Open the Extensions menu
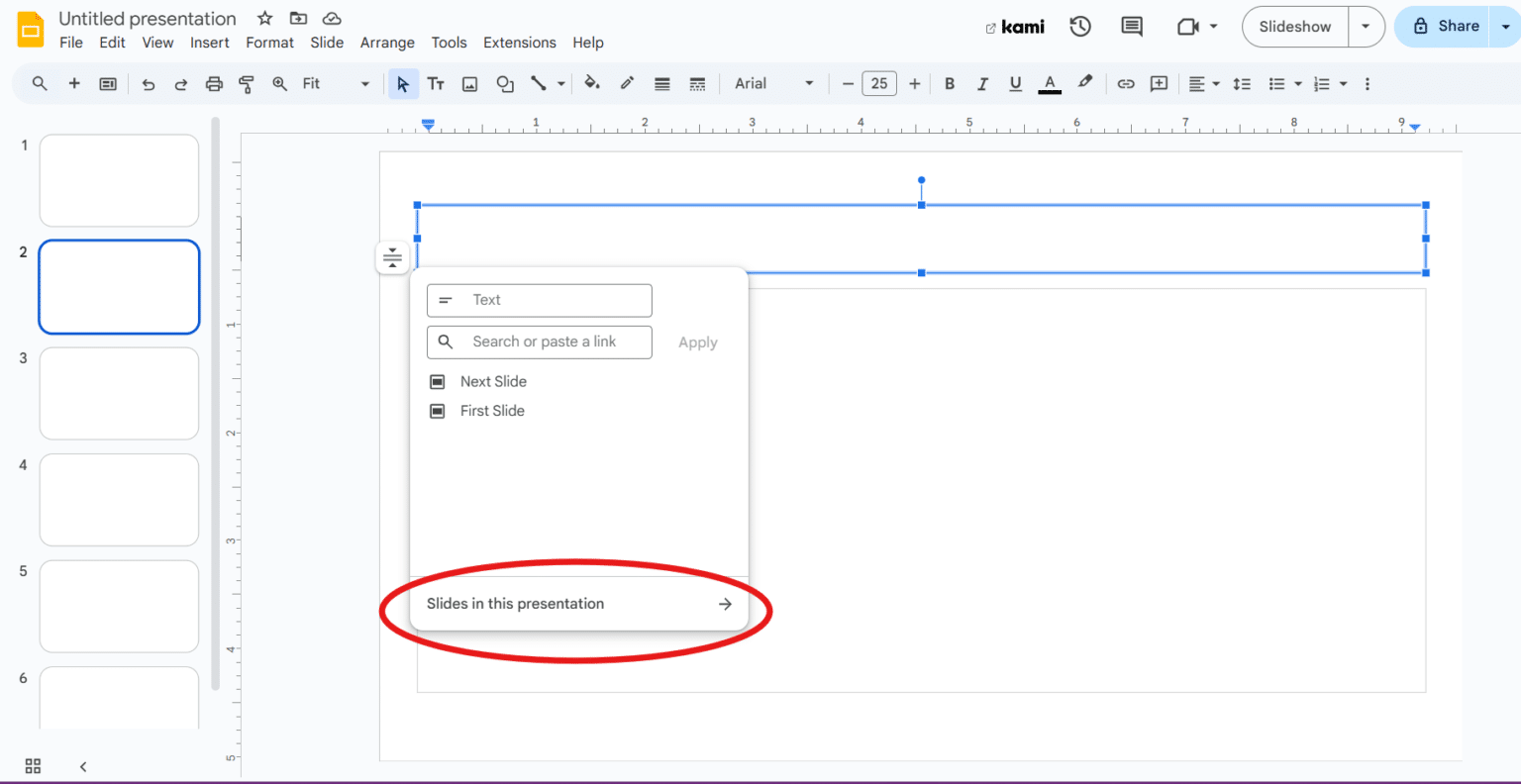 point(519,43)
